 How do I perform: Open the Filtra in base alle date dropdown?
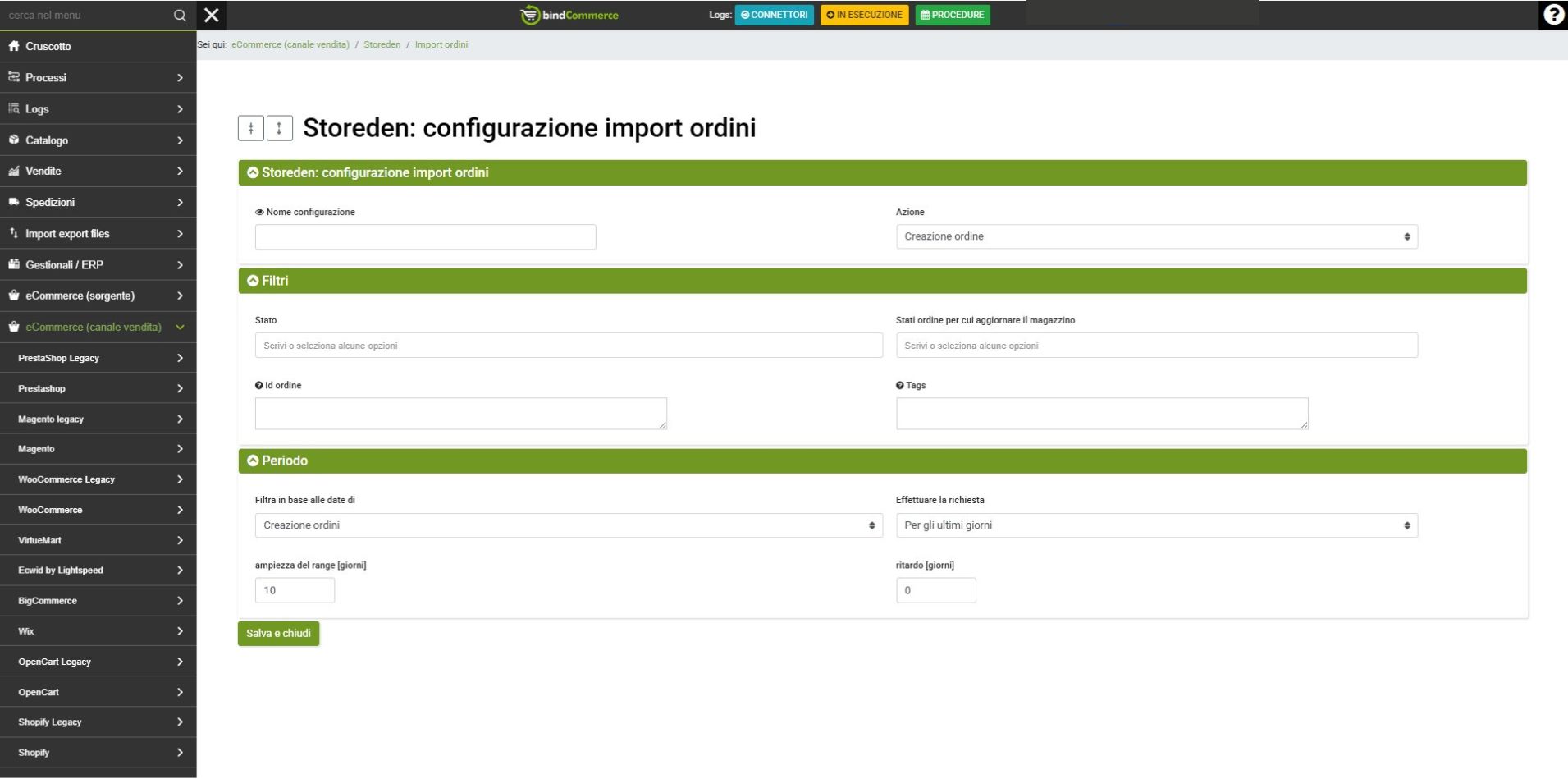[x=569, y=525]
